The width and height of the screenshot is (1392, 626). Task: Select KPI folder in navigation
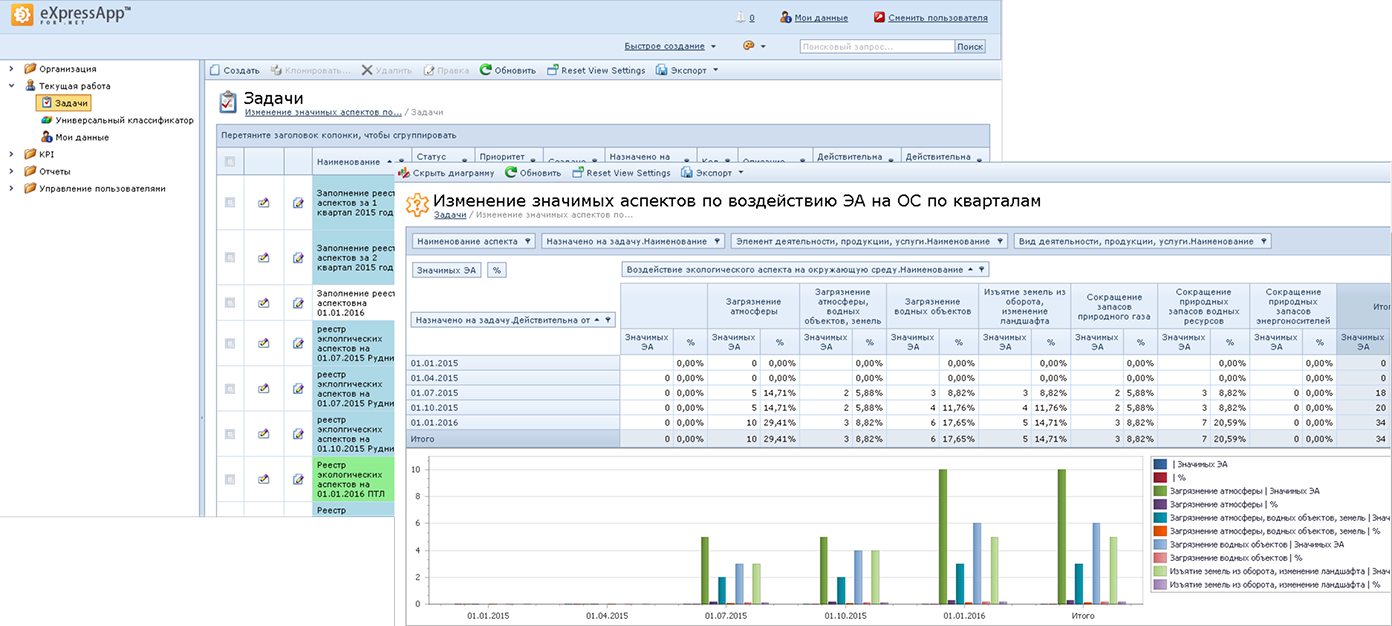[x=40, y=154]
